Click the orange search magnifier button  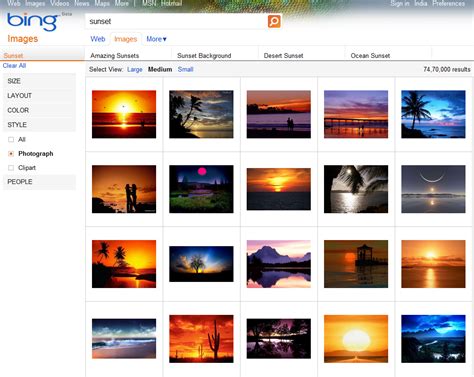tap(274, 21)
